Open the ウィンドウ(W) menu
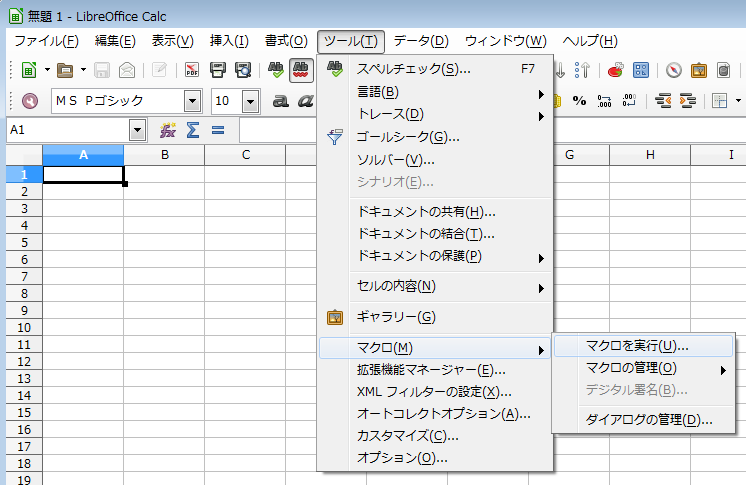746x485 pixels. 506,41
